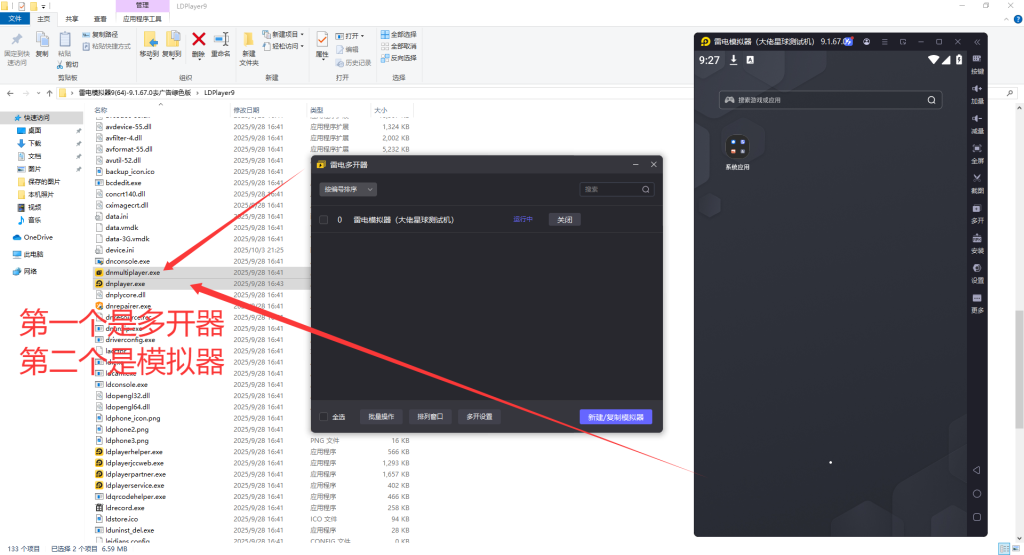Click deselect all (全部取消) in ribbon
Viewport: 1024px width, 555px height.
pos(398,46)
